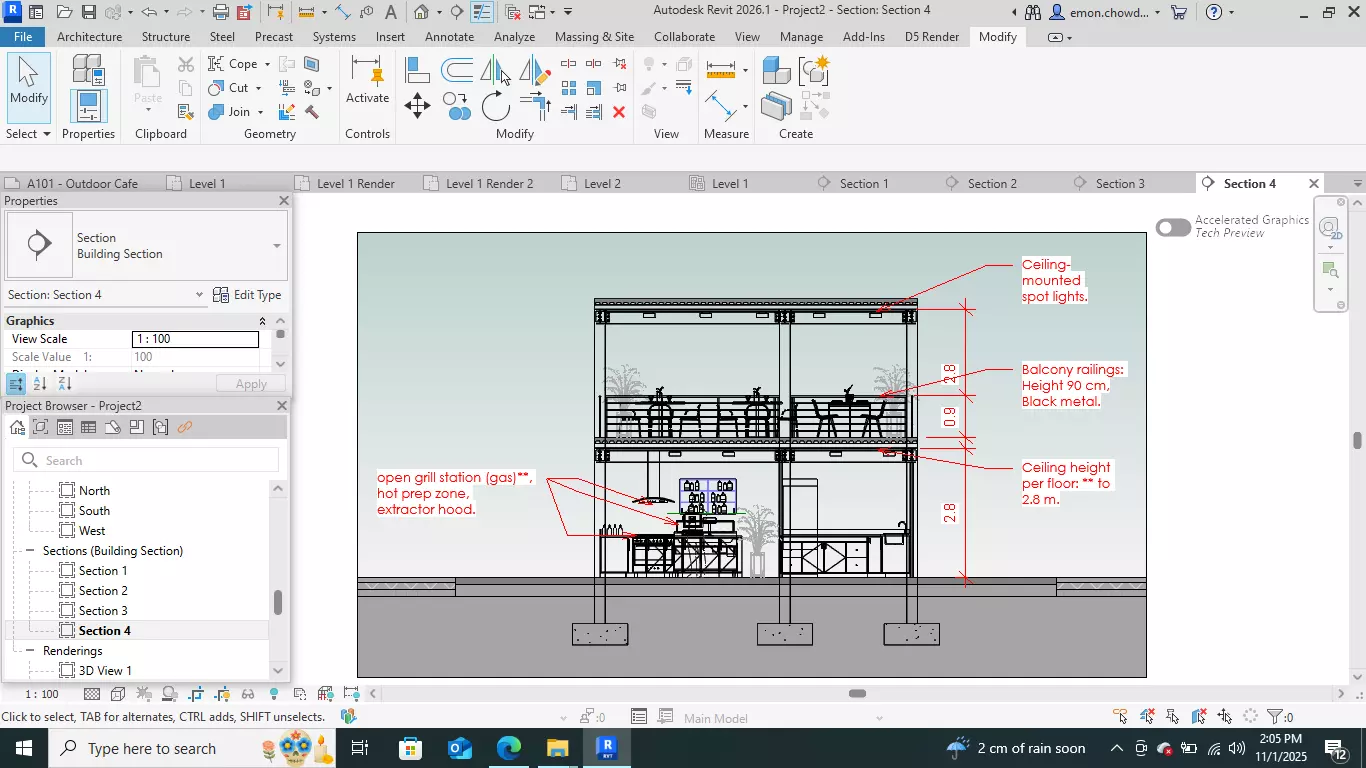Toggle the Properties palette button

88,106
